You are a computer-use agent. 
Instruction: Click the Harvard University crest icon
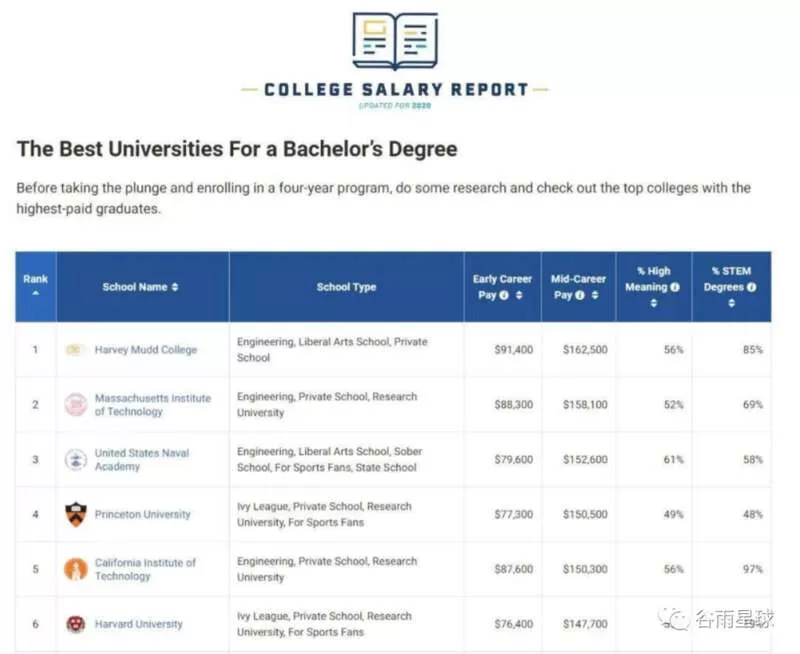click(76, 624)
